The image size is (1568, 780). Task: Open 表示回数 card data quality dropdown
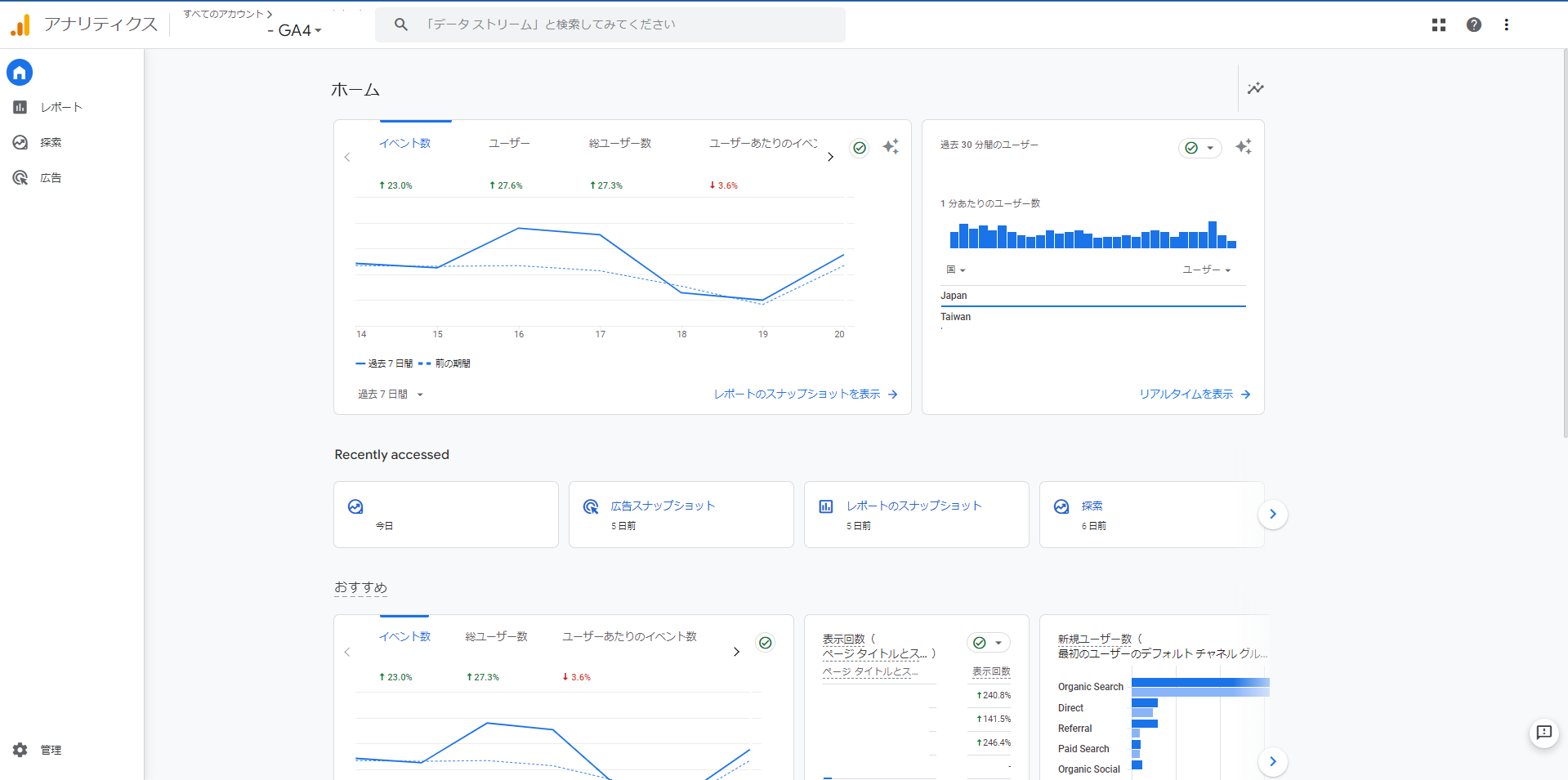pyautogui.click(x=989, y=643)
